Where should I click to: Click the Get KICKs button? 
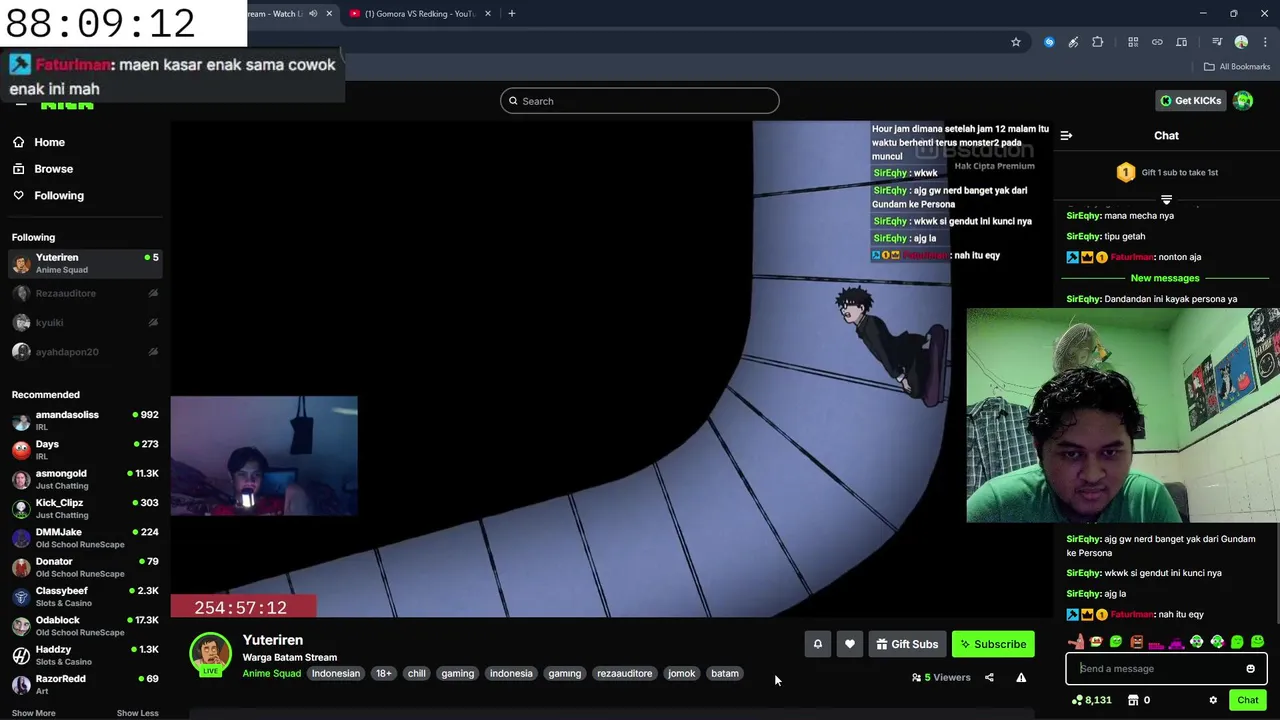click(1190, 101)
